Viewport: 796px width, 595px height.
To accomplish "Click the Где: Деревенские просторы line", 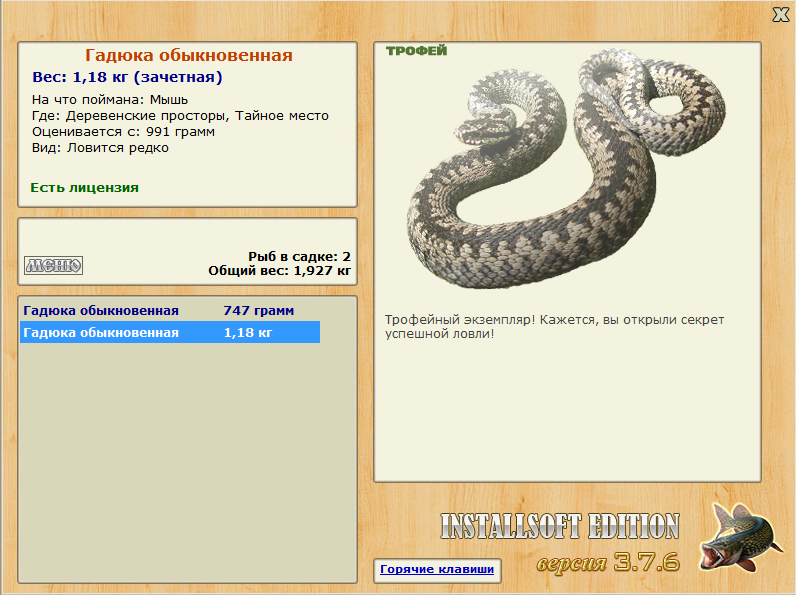I will [x=180, y=116].
